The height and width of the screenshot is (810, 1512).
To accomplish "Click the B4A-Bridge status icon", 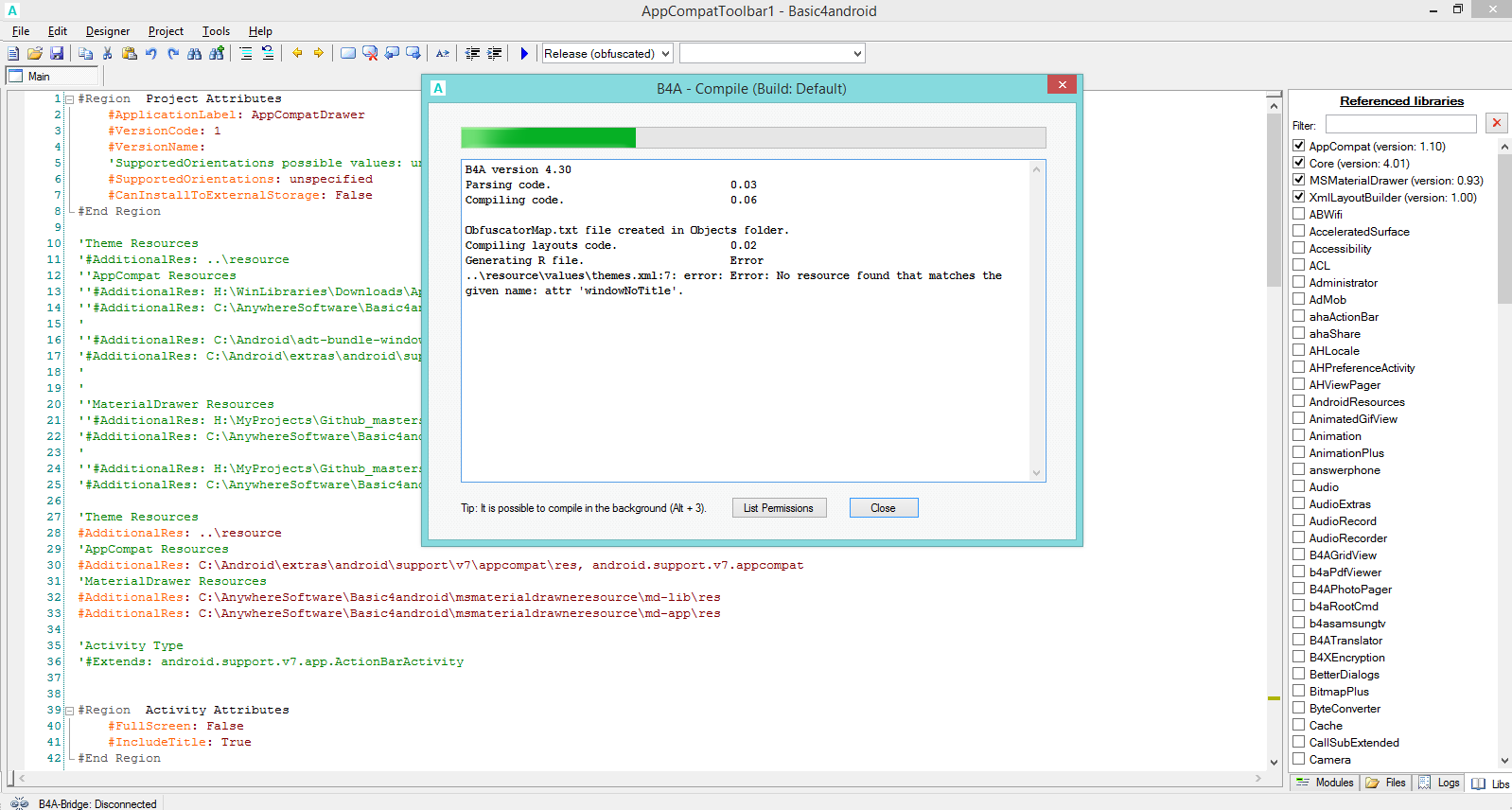I will click(x=19, y=803).
